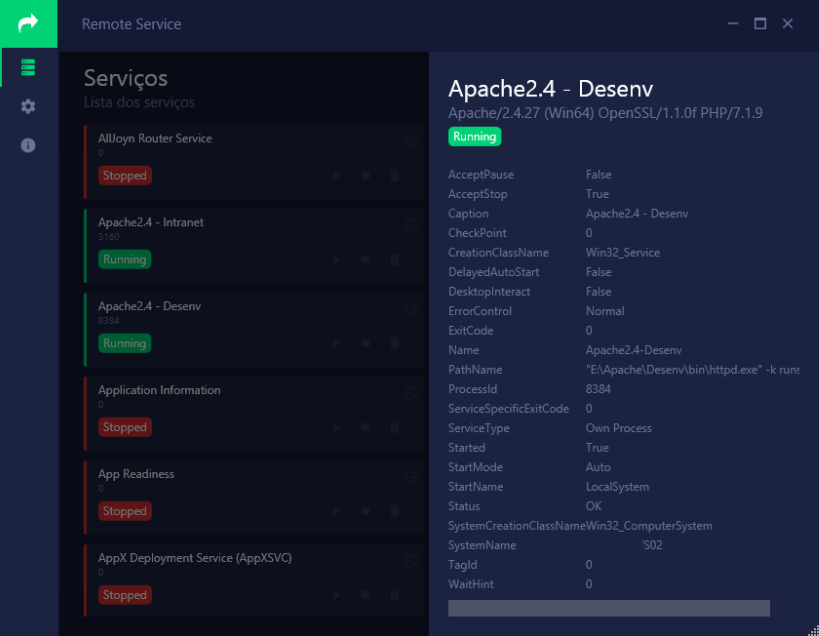Select Apache2.4 - Desenv name in list
This screenshot has width=819, height=636.
click(149, 306)
